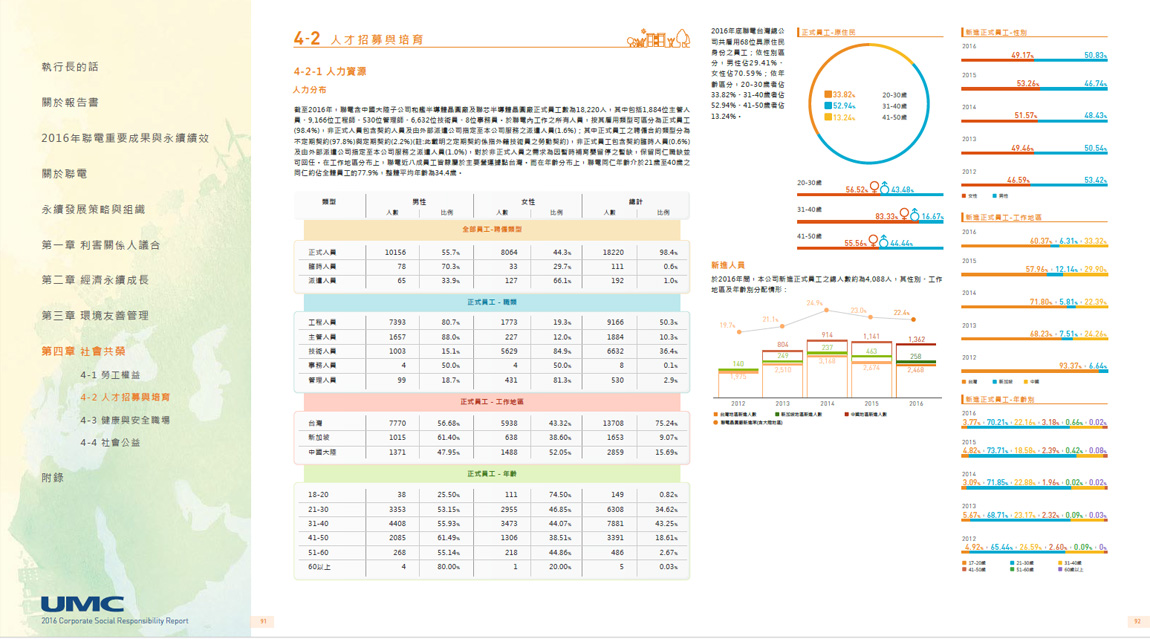Open 4-4 社會公益 subsection
This screenshot has height=639, width=1150.
[110, 442]
